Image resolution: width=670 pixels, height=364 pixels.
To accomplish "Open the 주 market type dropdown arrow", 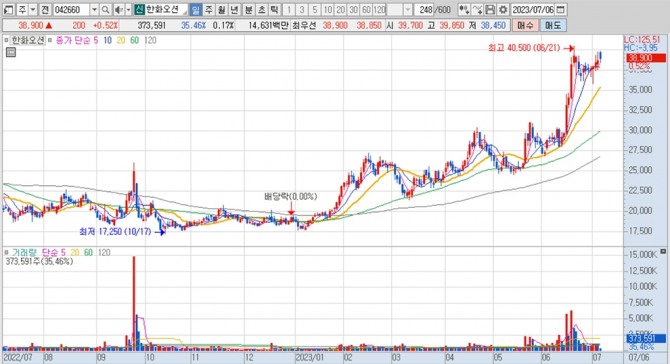I will point(33,9).
